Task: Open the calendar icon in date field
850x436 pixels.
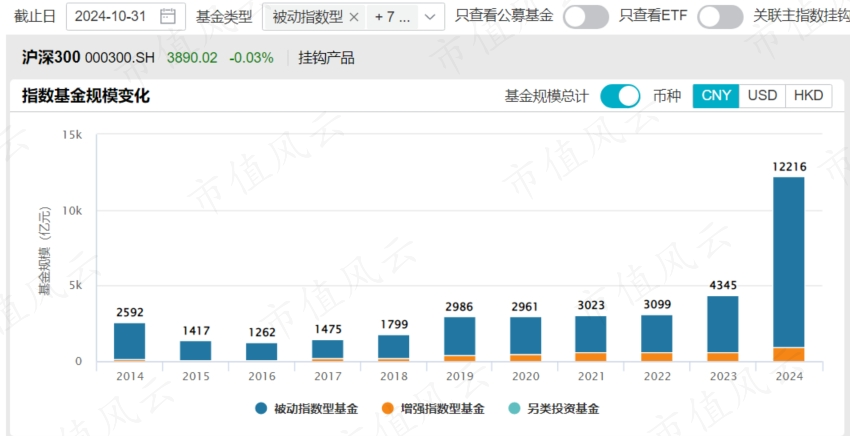Action: (x=168, y=16)
